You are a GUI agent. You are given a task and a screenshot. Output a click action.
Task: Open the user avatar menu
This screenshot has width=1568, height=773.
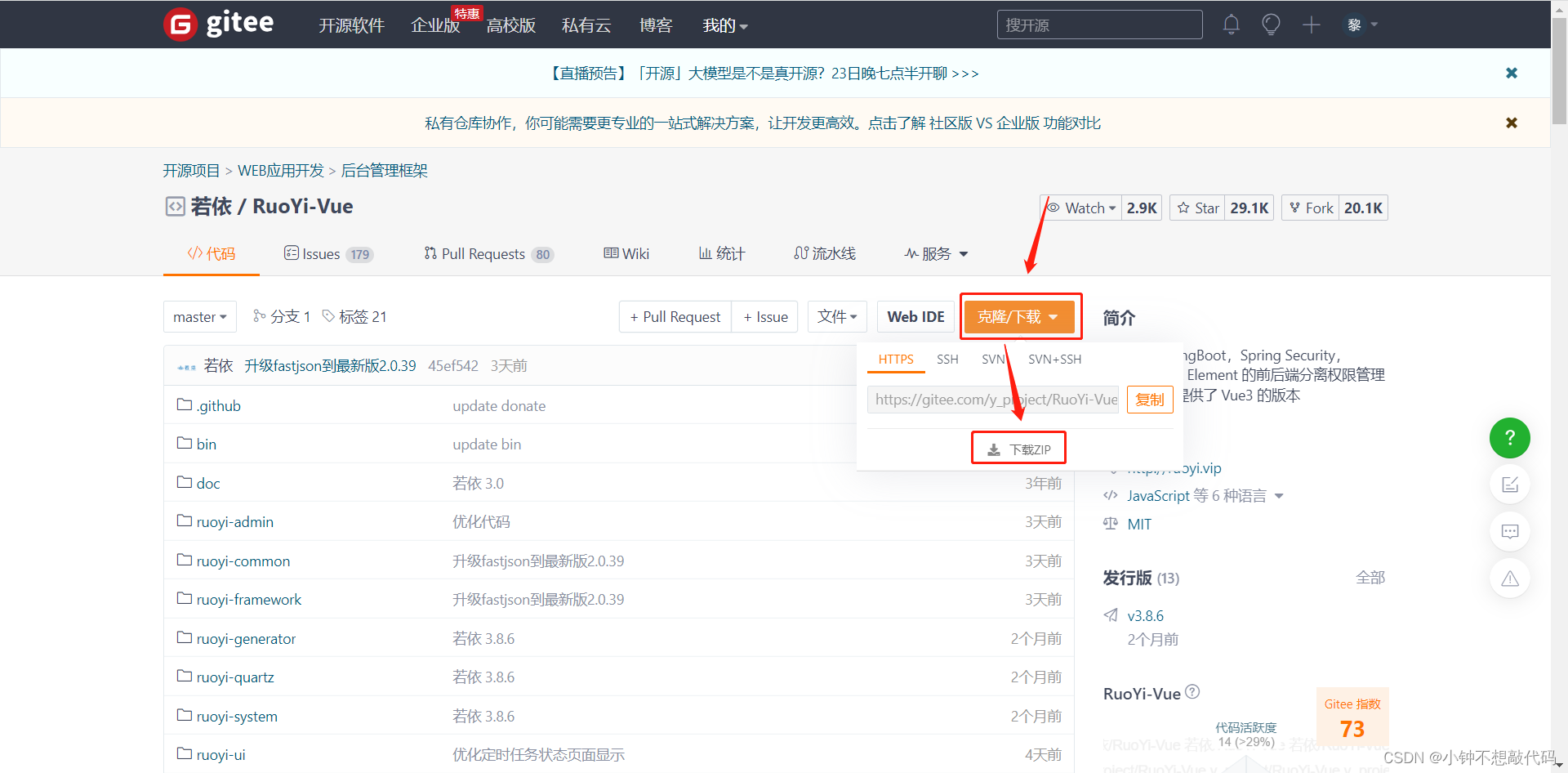tap(1361, 25)
